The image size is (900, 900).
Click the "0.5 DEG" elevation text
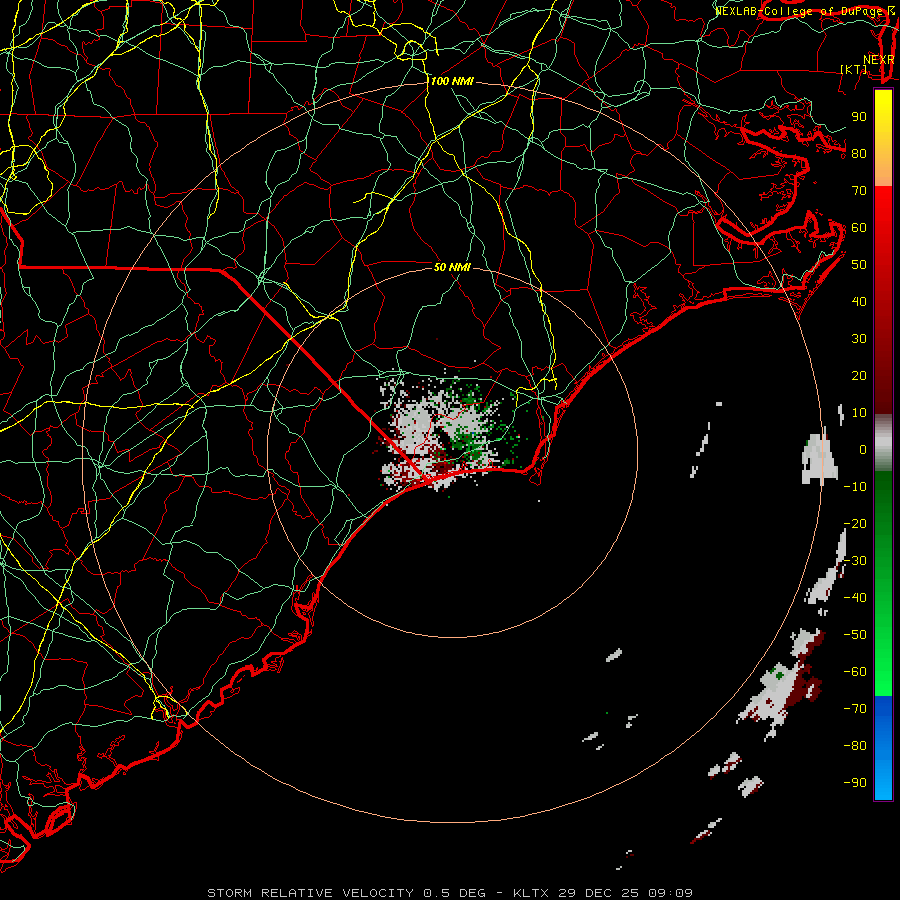tap(455, 893)
